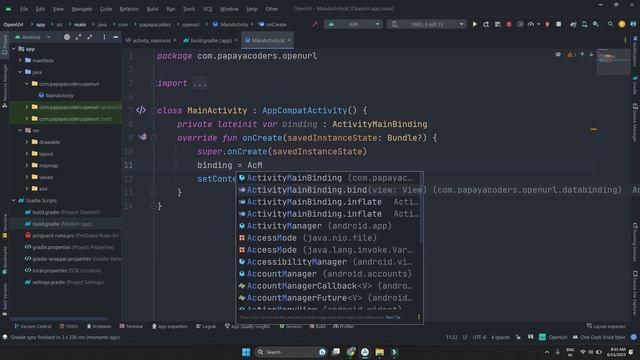Open the Version Control tool window
The image size is (640, 360).
coord(33,327)
